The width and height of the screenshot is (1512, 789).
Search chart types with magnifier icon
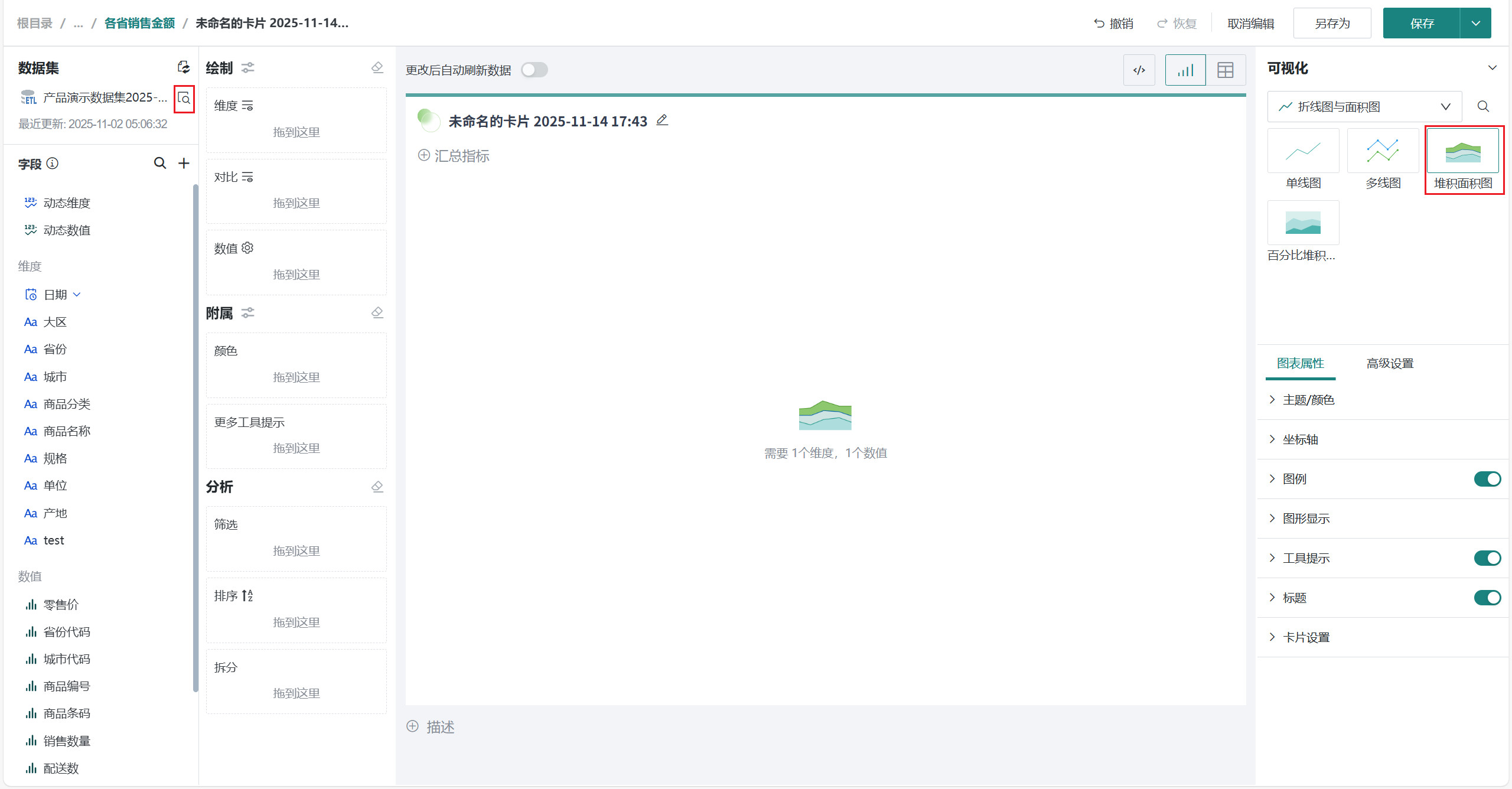coord(1483,106)
